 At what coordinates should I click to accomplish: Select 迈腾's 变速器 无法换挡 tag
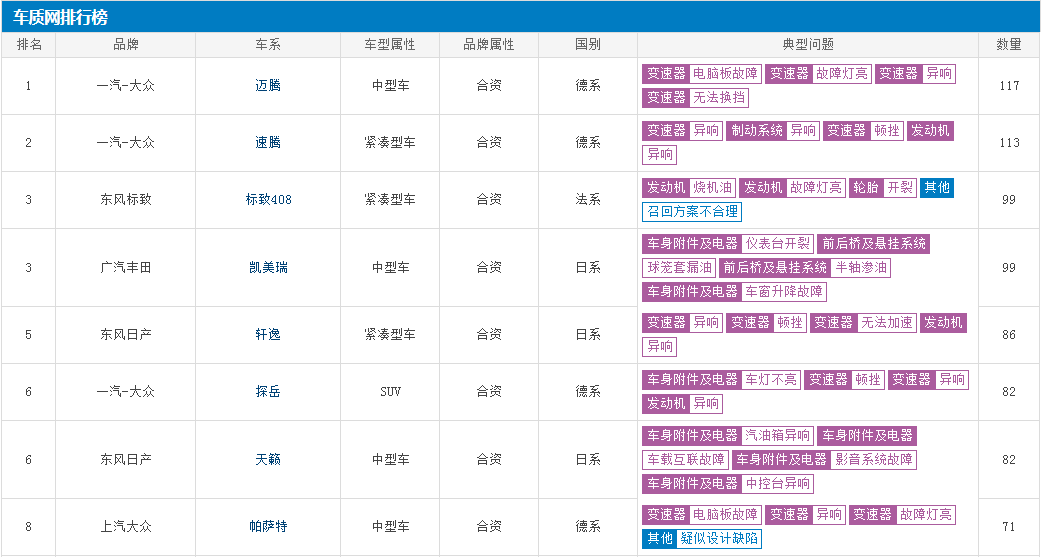tap(696, 98)
